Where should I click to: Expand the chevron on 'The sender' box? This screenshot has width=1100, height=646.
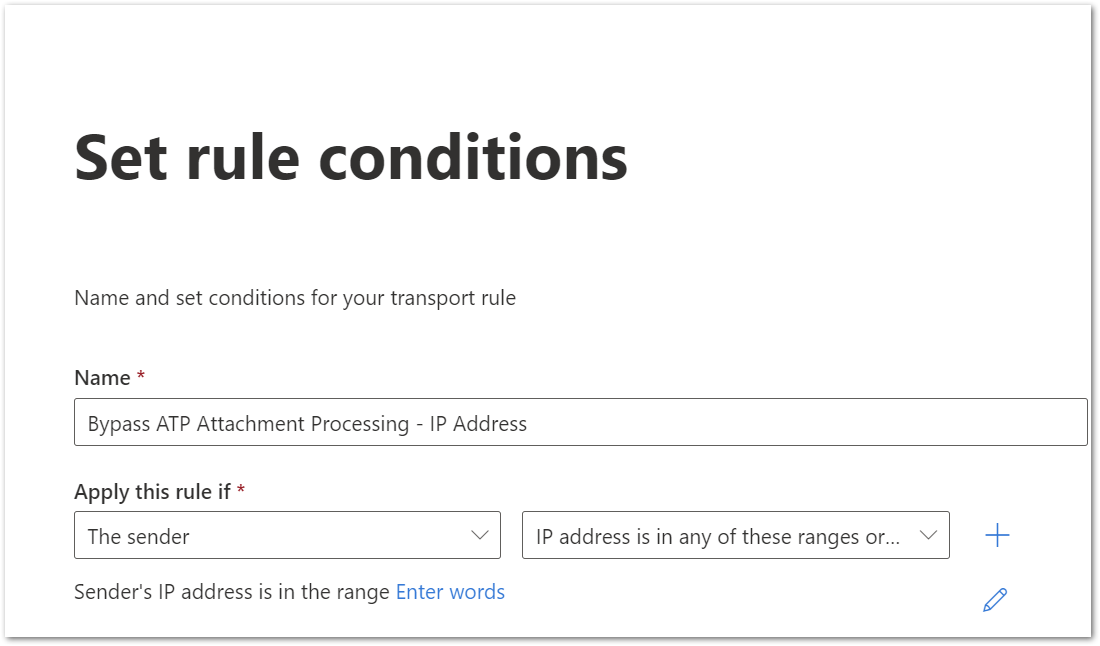click(x=480, y=535)
